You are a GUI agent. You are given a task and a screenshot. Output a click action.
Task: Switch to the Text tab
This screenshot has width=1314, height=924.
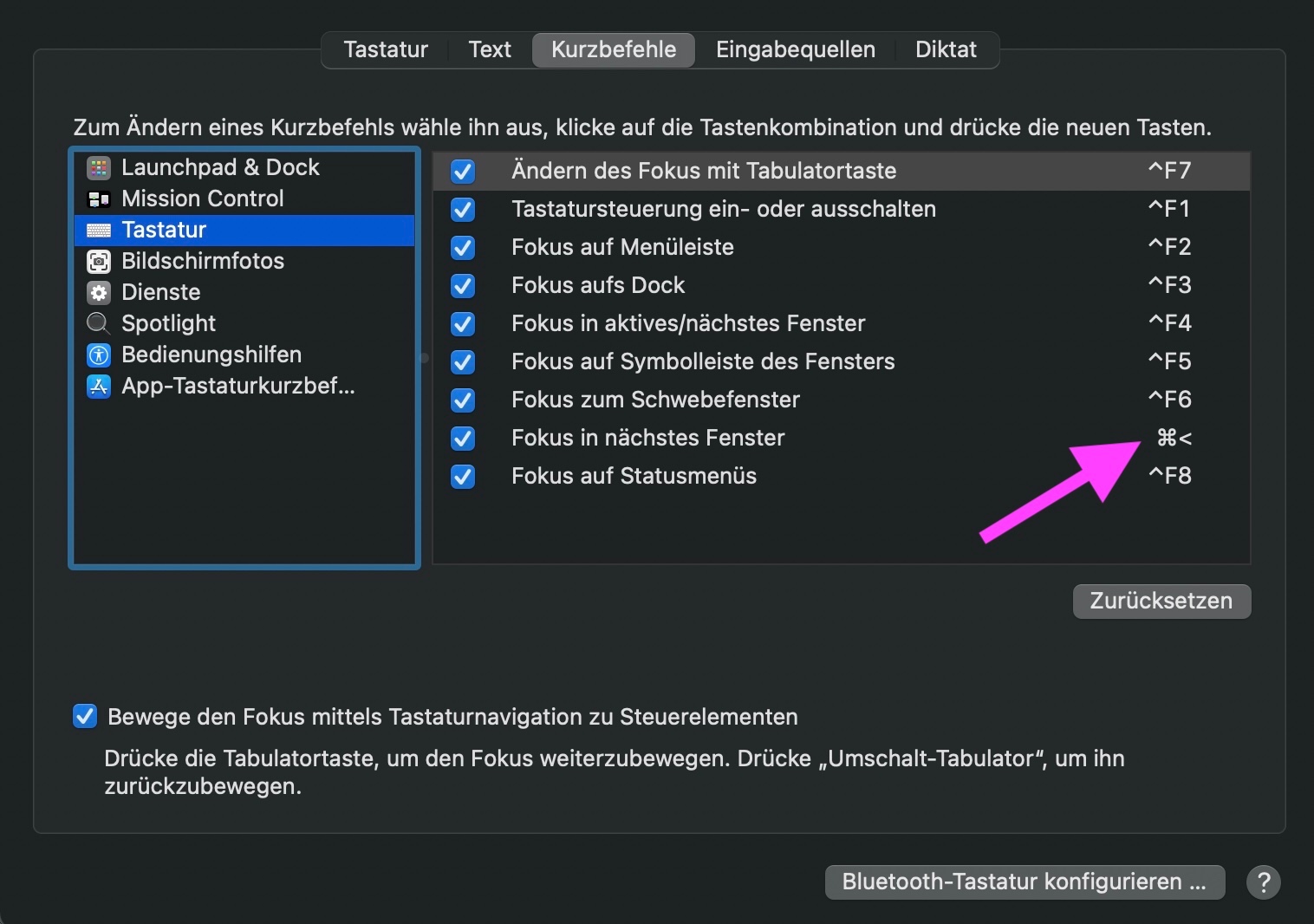click(490, 49)
